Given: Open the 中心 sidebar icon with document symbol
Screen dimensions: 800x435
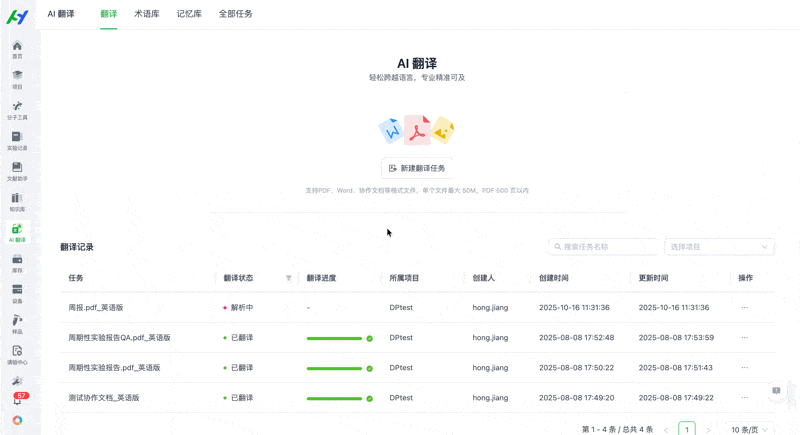Looking at the screenshot, I should tap(17, 355).
